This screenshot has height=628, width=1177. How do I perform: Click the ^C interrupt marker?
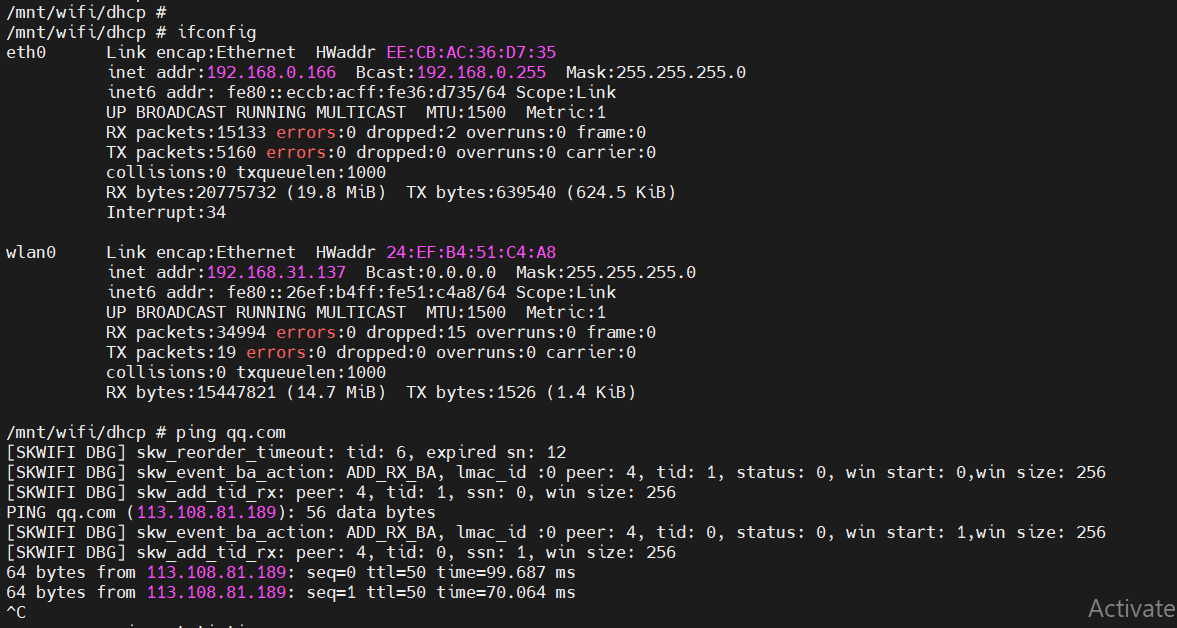tap(16, 612)
